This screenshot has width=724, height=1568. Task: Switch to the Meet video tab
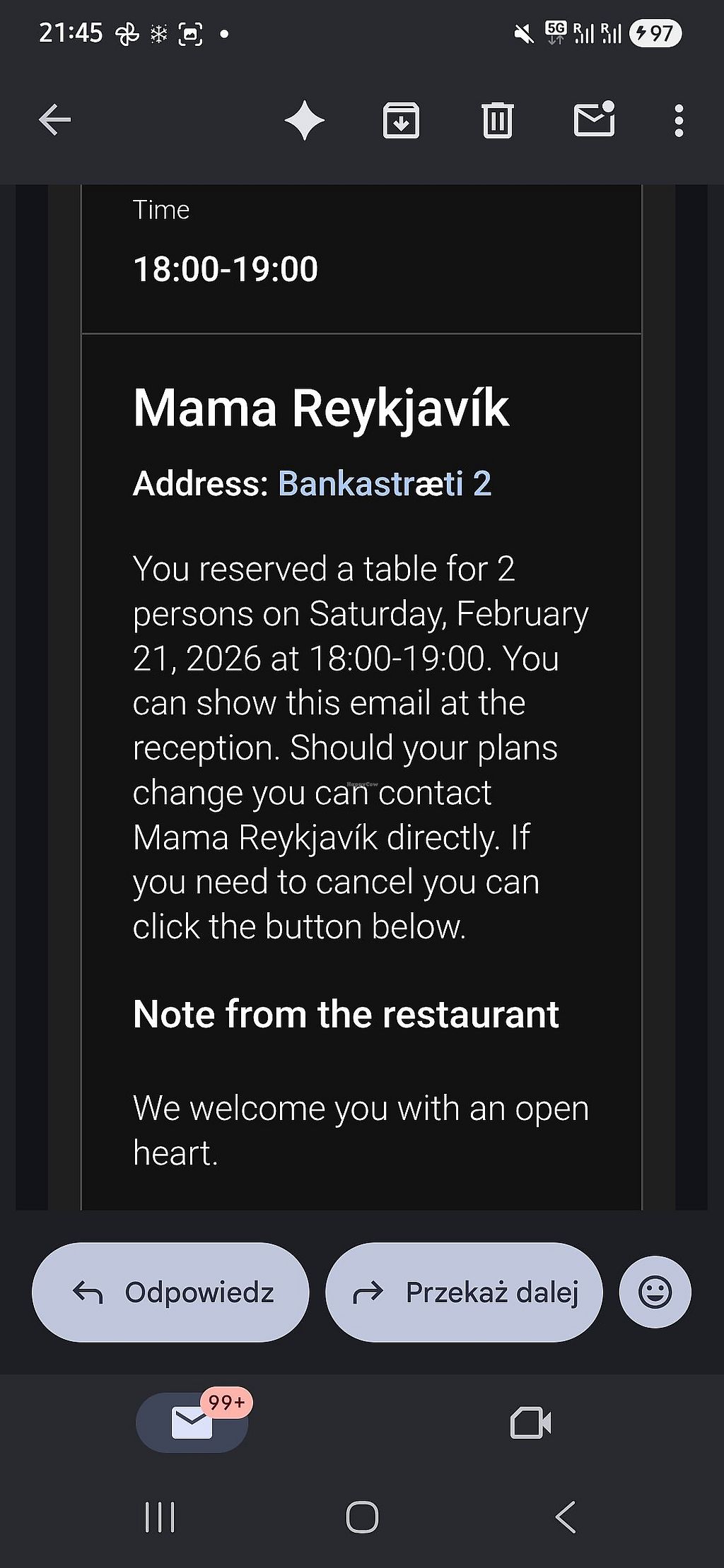[x=531, y=1422]
